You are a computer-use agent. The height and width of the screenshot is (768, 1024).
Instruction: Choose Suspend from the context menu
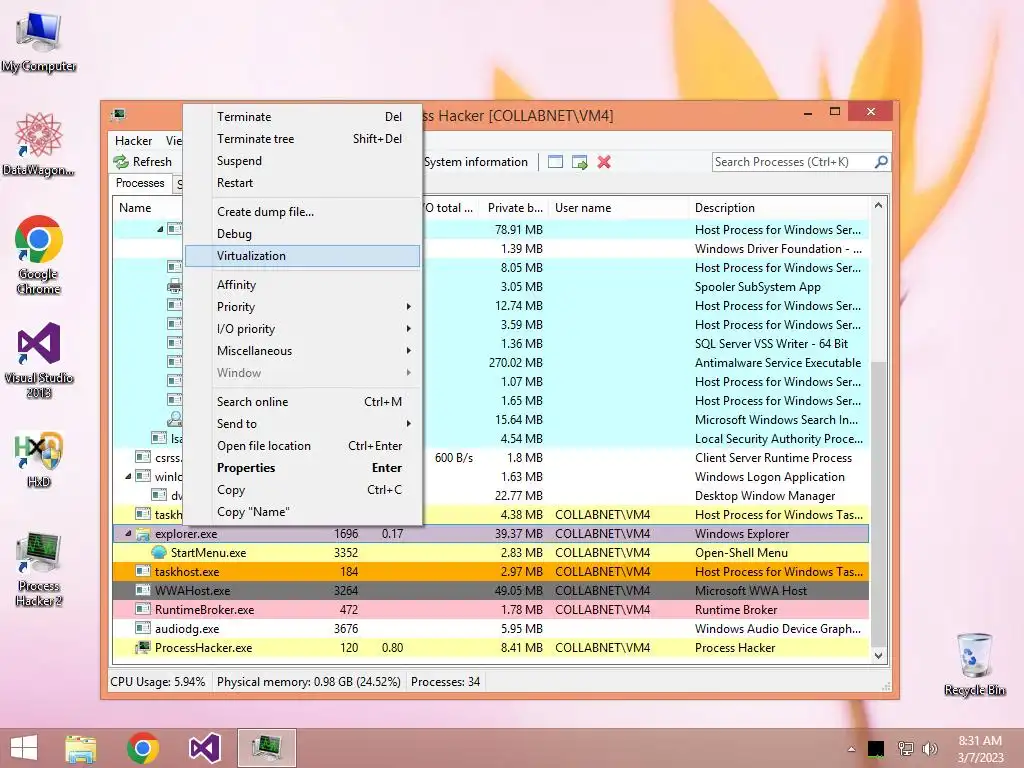tap(302, 161)
